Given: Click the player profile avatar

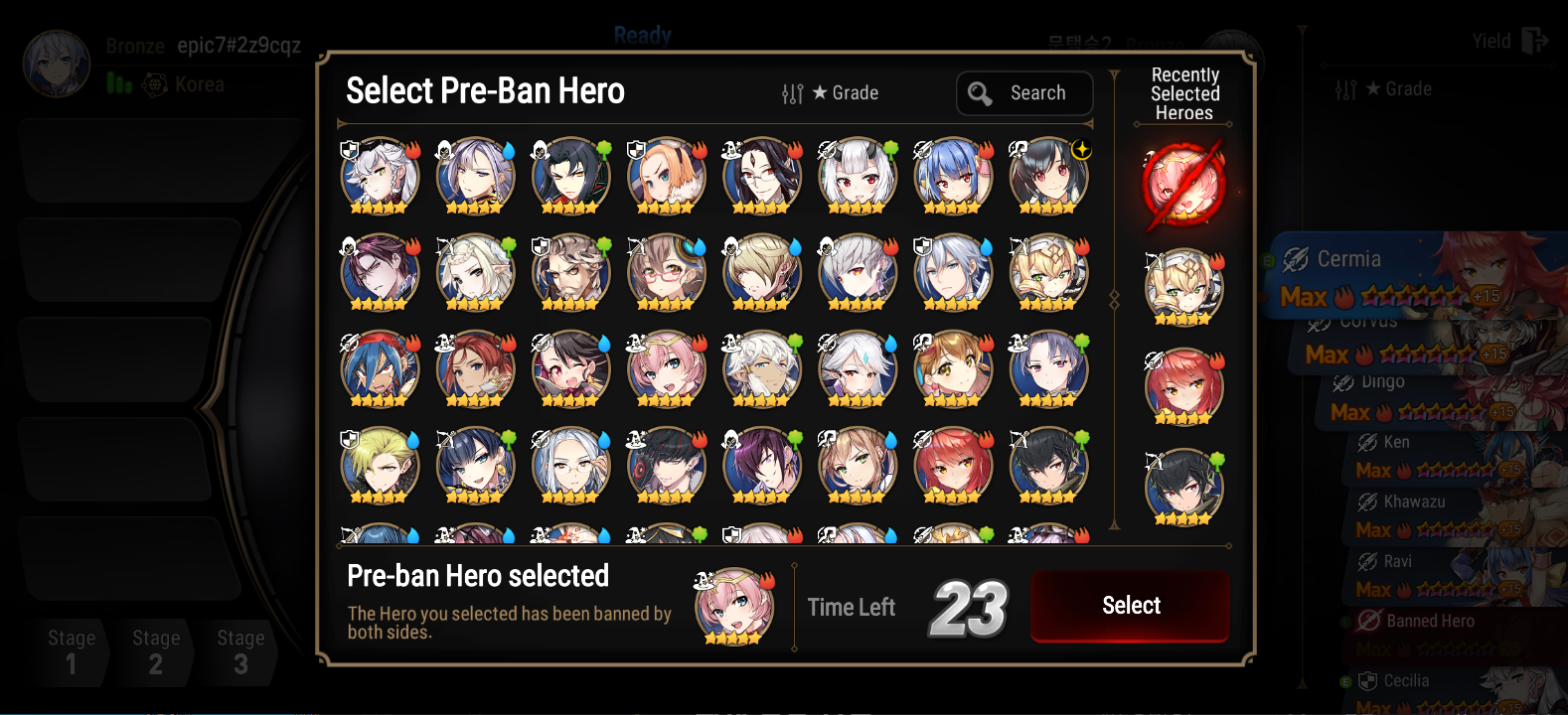Looking at the screenshot, I should [57, 64].
